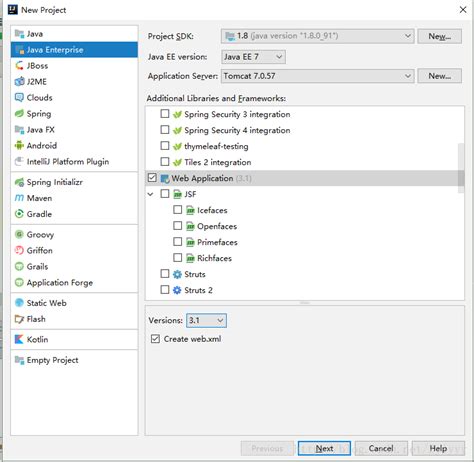
Task: Click the Struts 2 gear icon
Action: [x=177, y=290]
